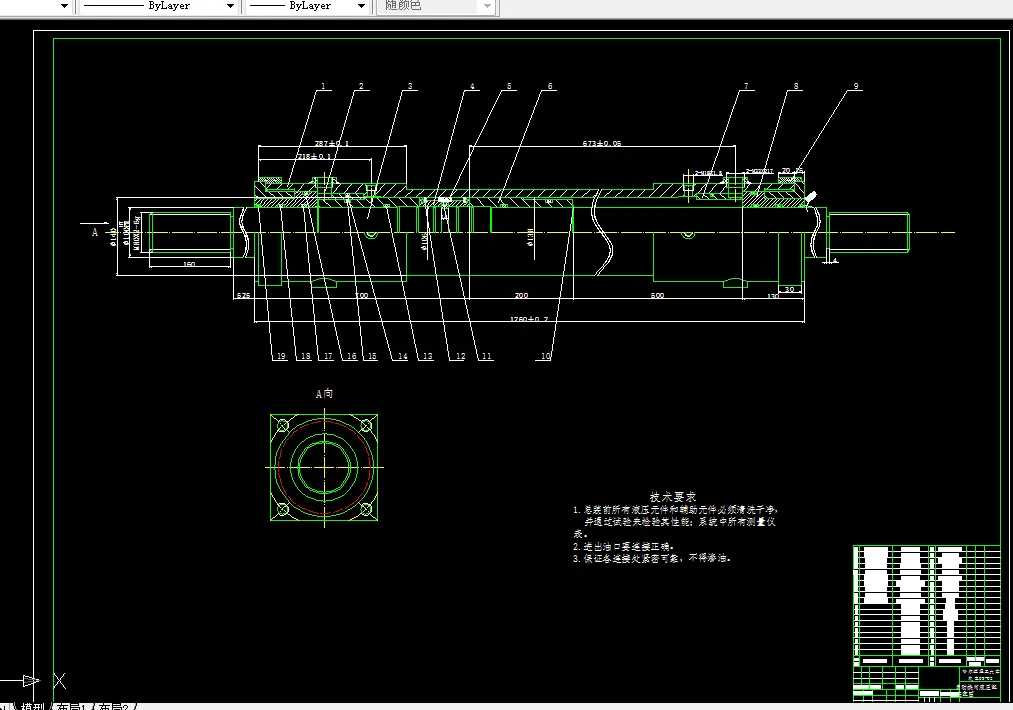Viewport: 1013px width, 710px height.
Task: Select part balloon number 10
Action: tap(545, 356)
